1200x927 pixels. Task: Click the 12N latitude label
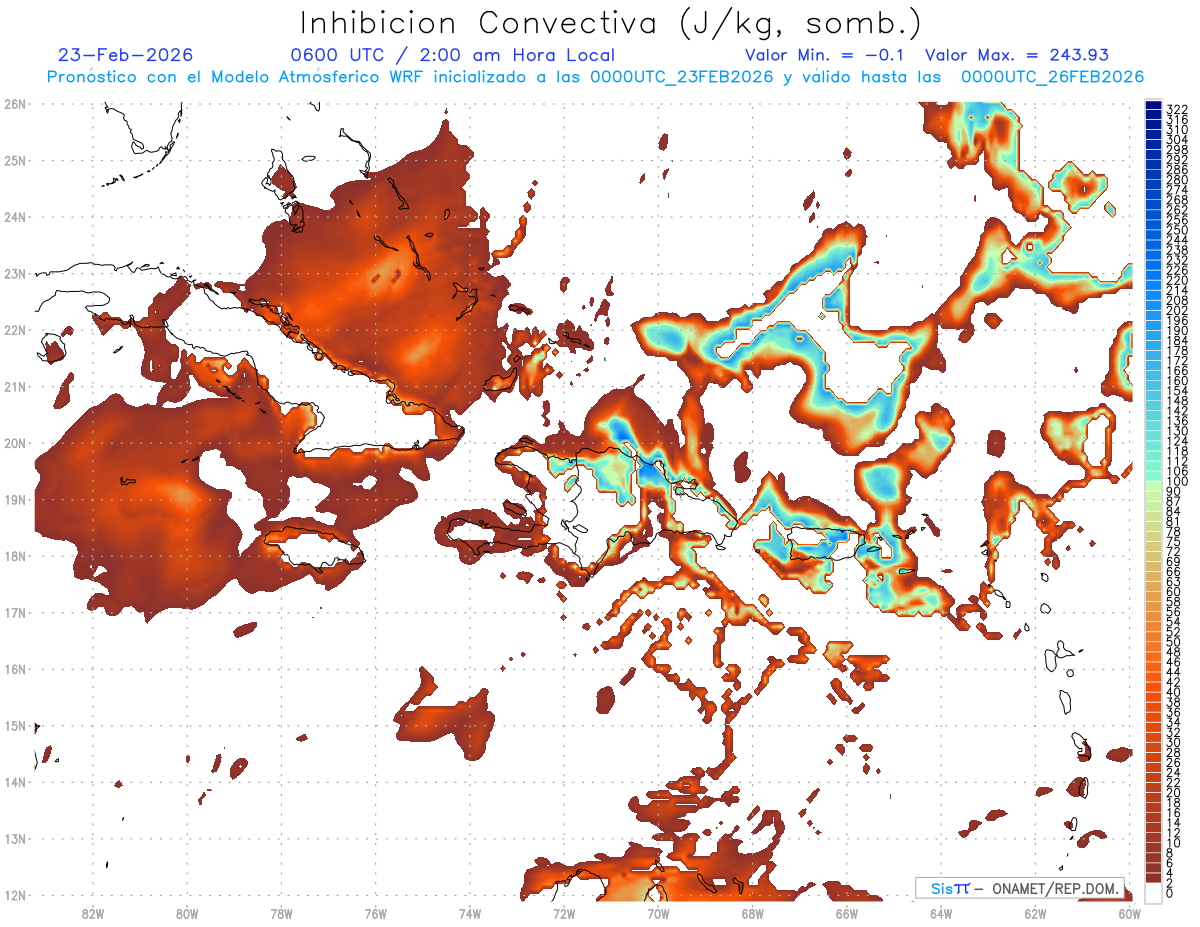click(x=15, y=894)
